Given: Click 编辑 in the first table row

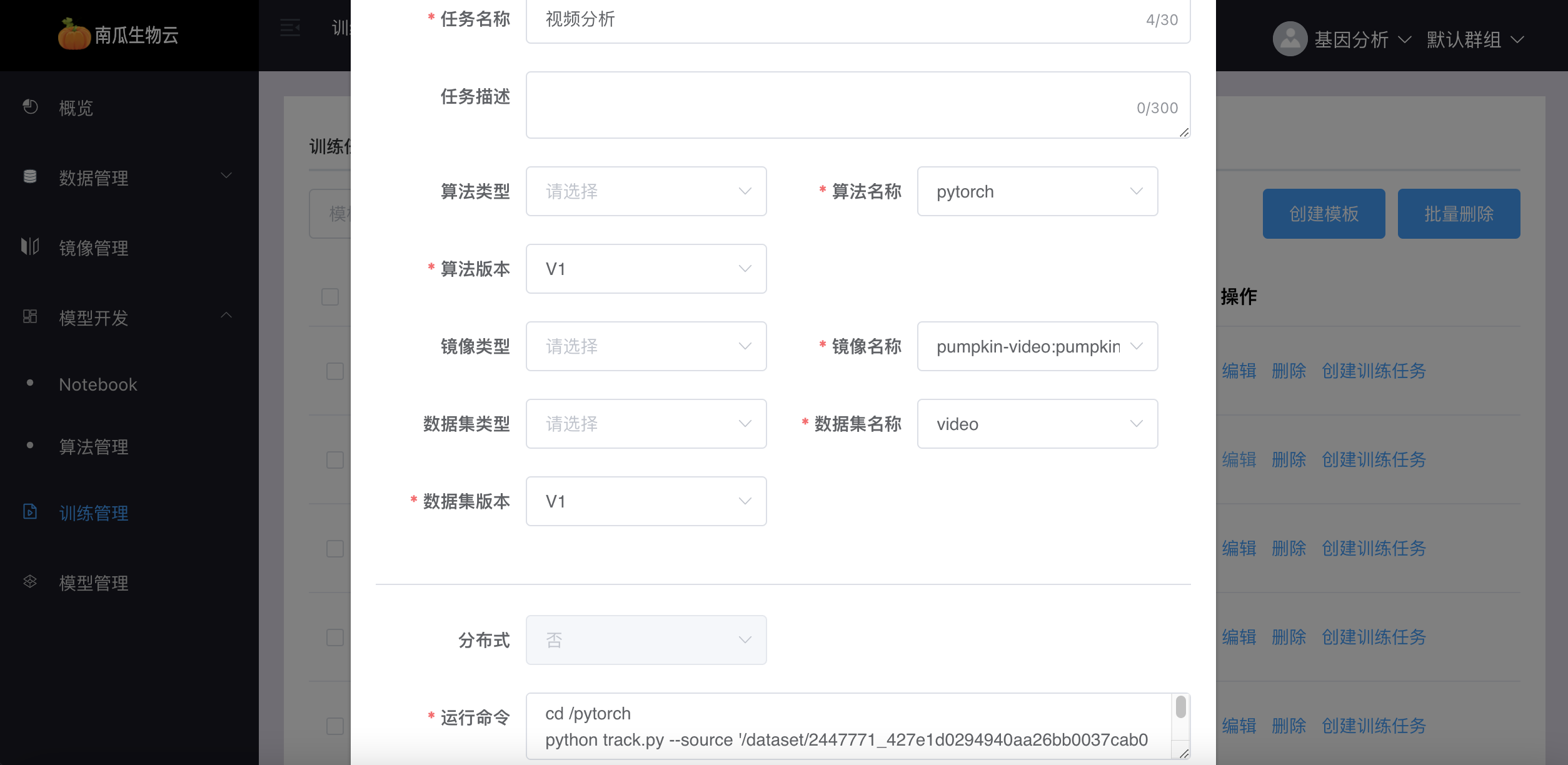Looking at the screenshot, I should [x=1239, y=371].
